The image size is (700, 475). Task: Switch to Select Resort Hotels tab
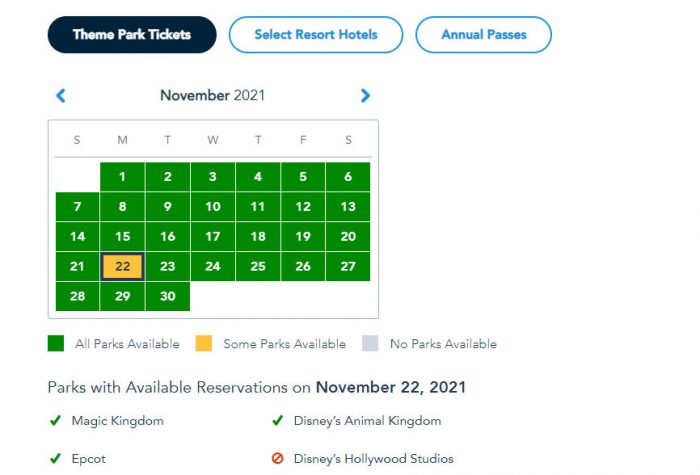tap(316, 35)
